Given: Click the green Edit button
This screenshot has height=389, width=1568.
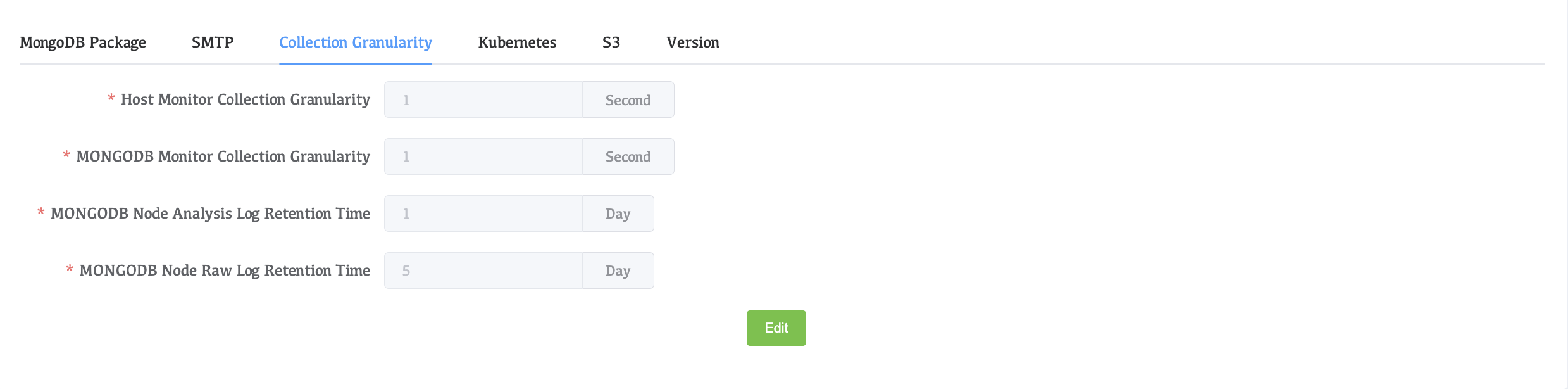Looking at the screenshot, I should pos(776,328).
